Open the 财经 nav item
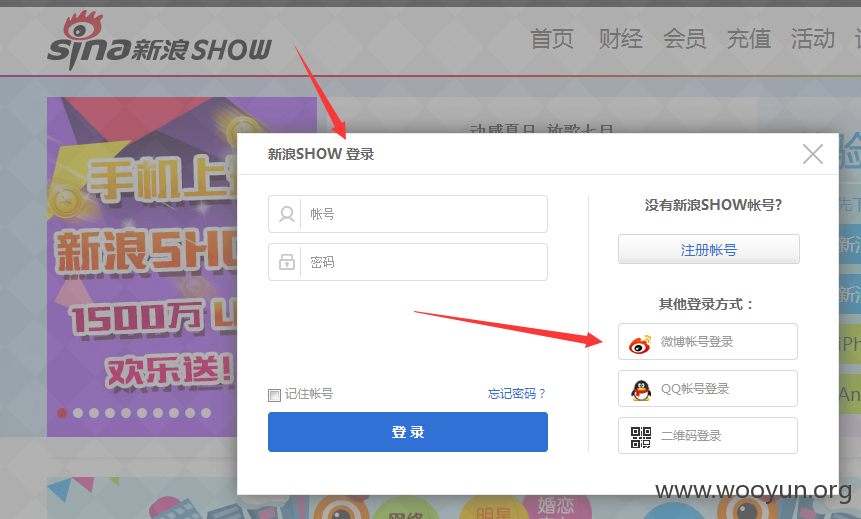The height and width of the screenshot is (519, 861). click(x=620, y=40)
